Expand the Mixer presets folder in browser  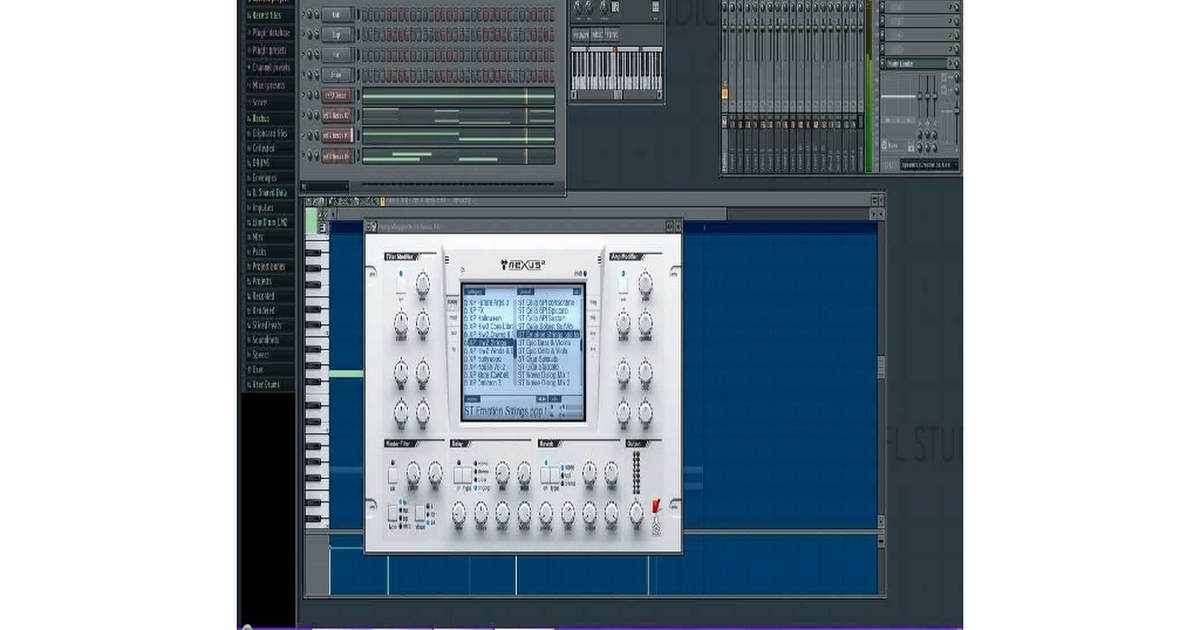tap(268, 85)
